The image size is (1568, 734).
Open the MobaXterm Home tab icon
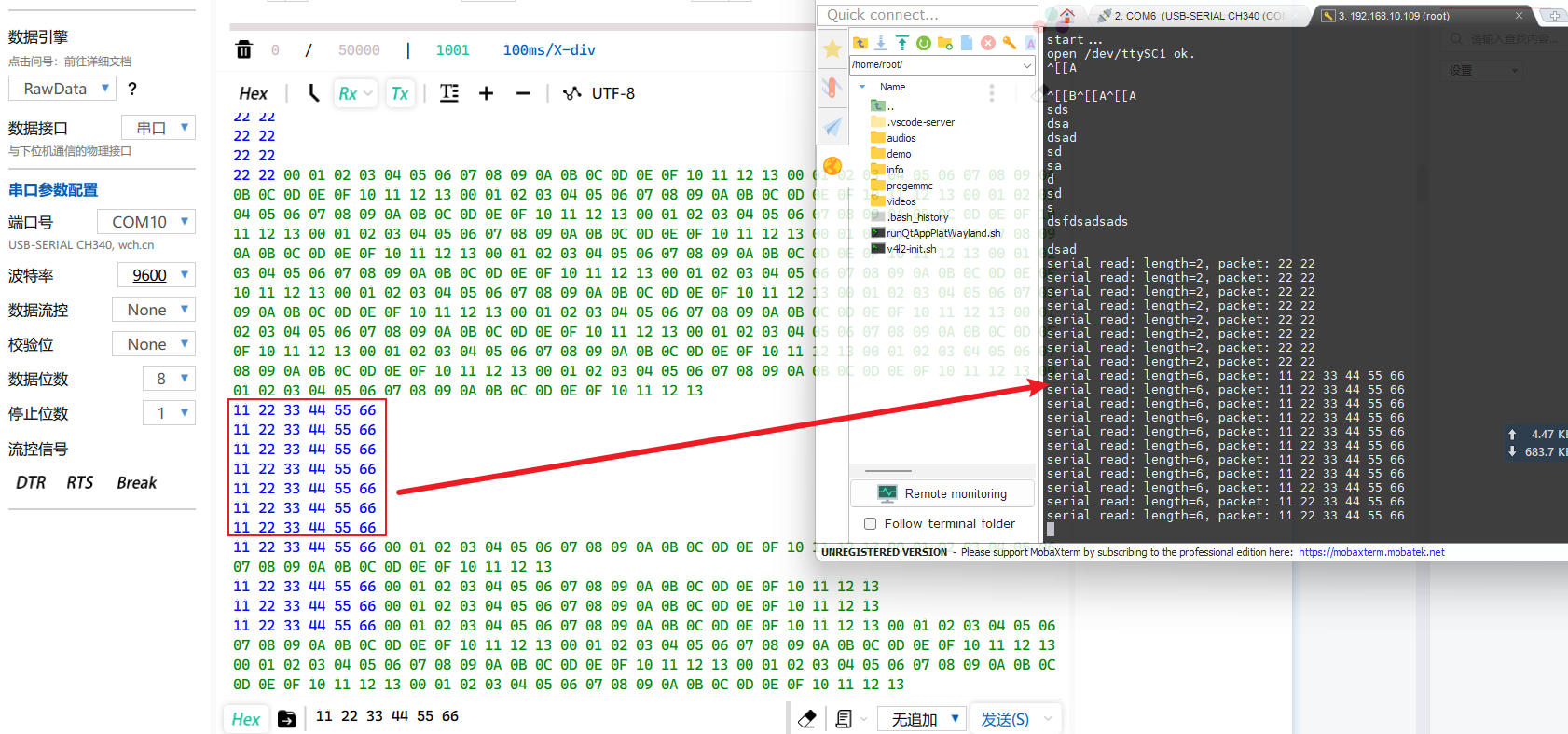[x=1067, y=15]
